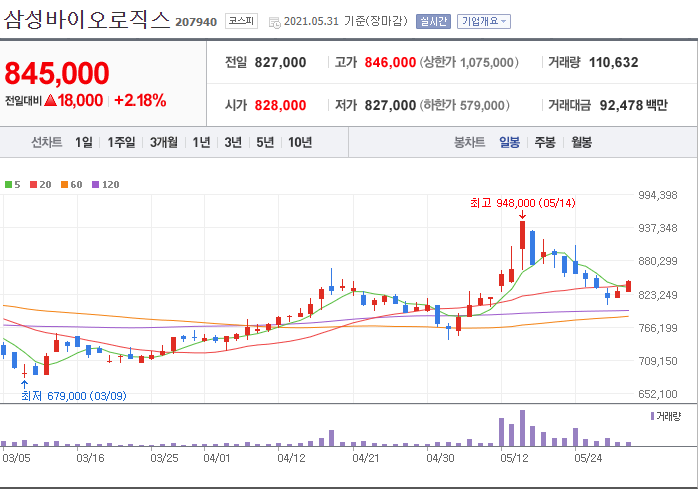The width and height of the screenshot is (698, 489).
Task: Click the 상한가 1,075,000 text
Action: pos(469,62)
